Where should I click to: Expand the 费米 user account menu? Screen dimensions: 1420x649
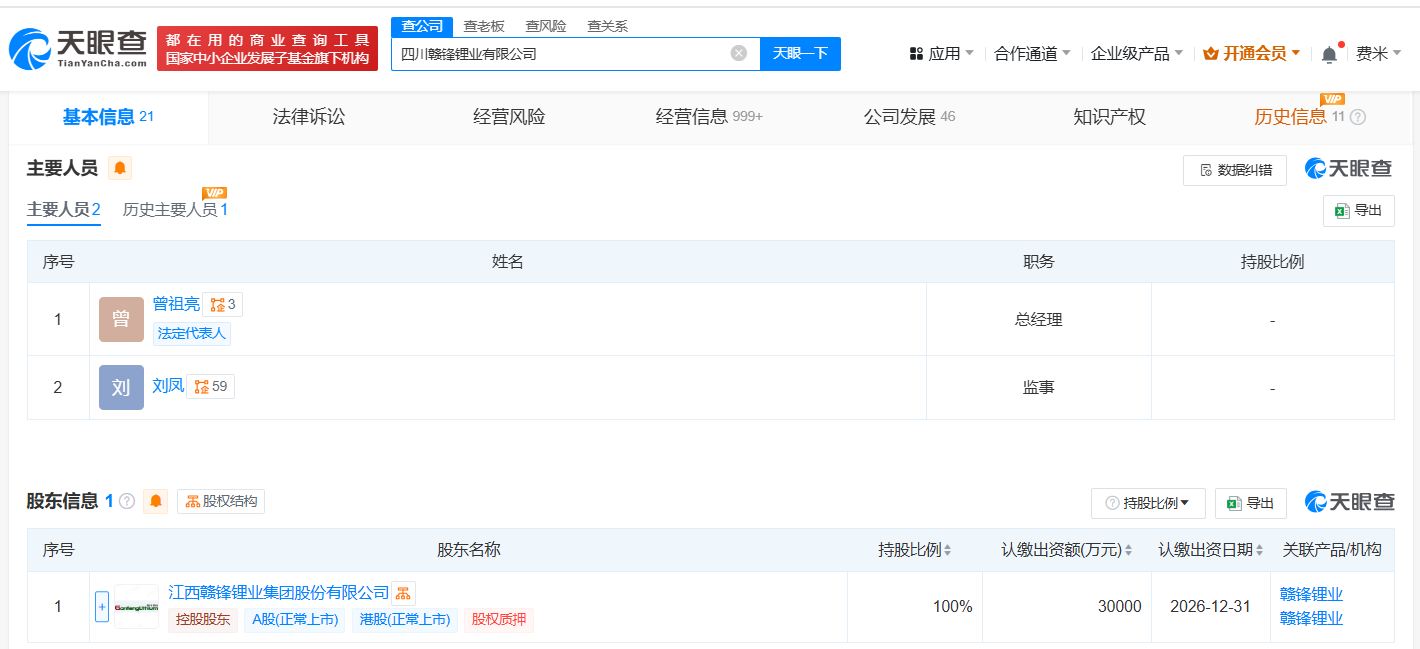click(x=1378, y=54)
